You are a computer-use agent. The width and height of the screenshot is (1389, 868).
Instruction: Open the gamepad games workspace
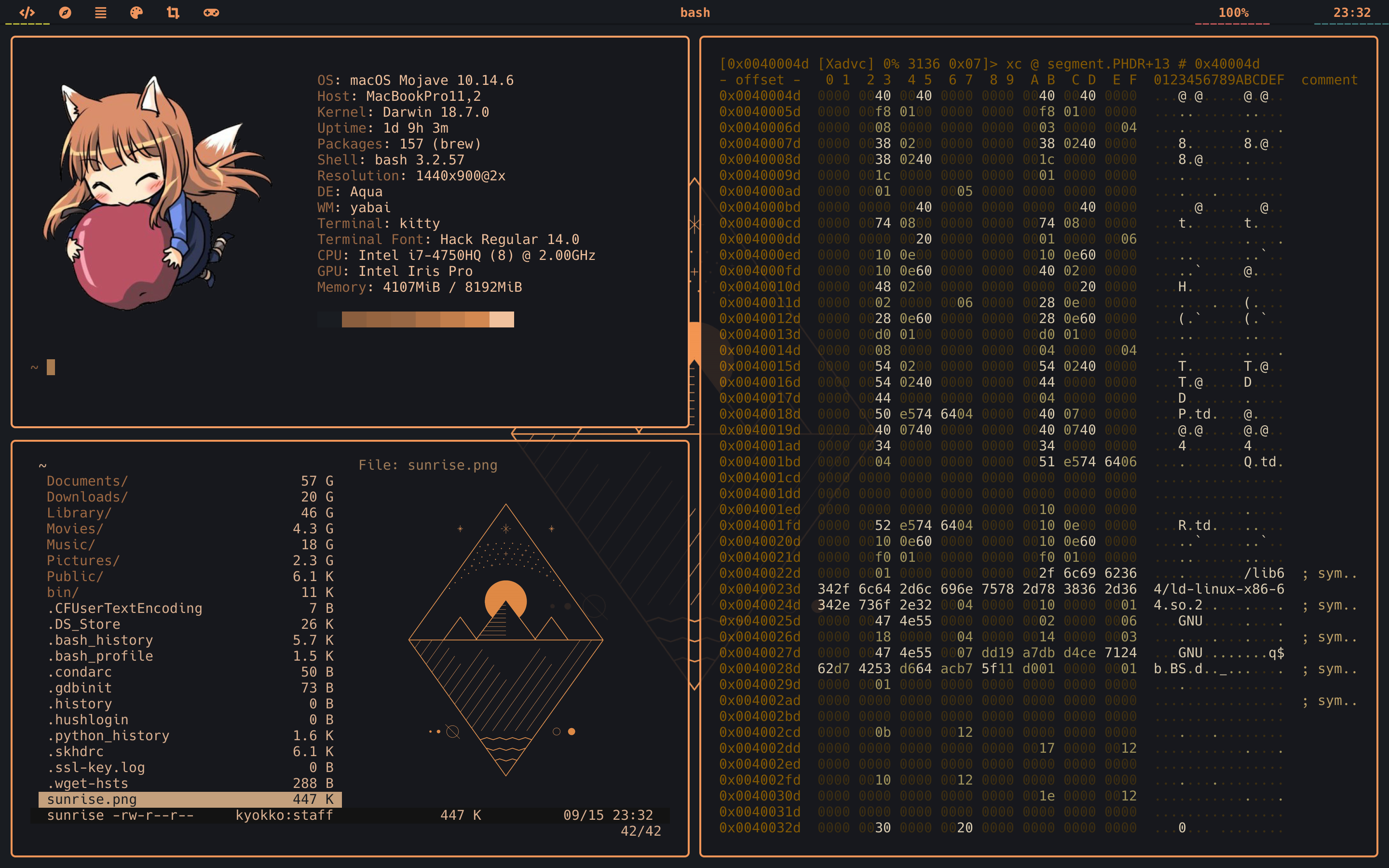pos(211,13)
